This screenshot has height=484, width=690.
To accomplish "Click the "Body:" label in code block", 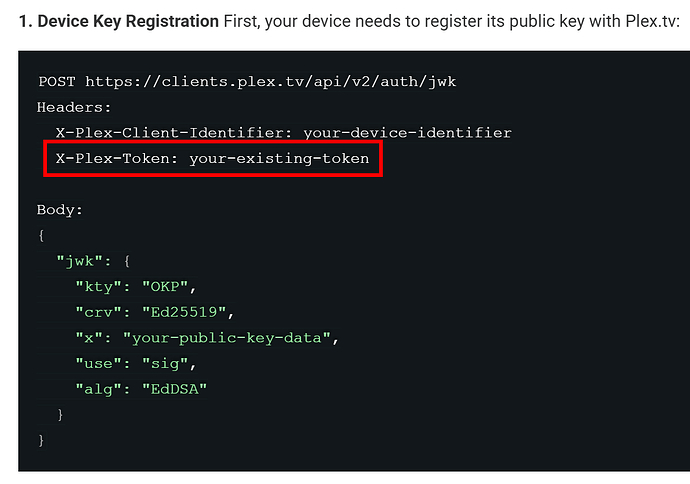I will [61, 210].
